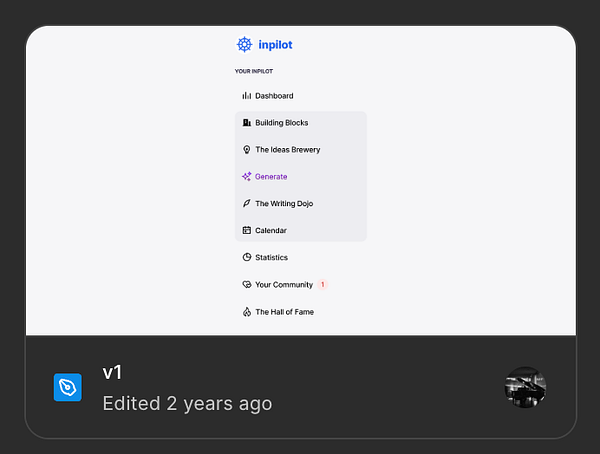Click the Statistics pie chart icon
The width and height of the screenshot is (600, 454).
246,258
